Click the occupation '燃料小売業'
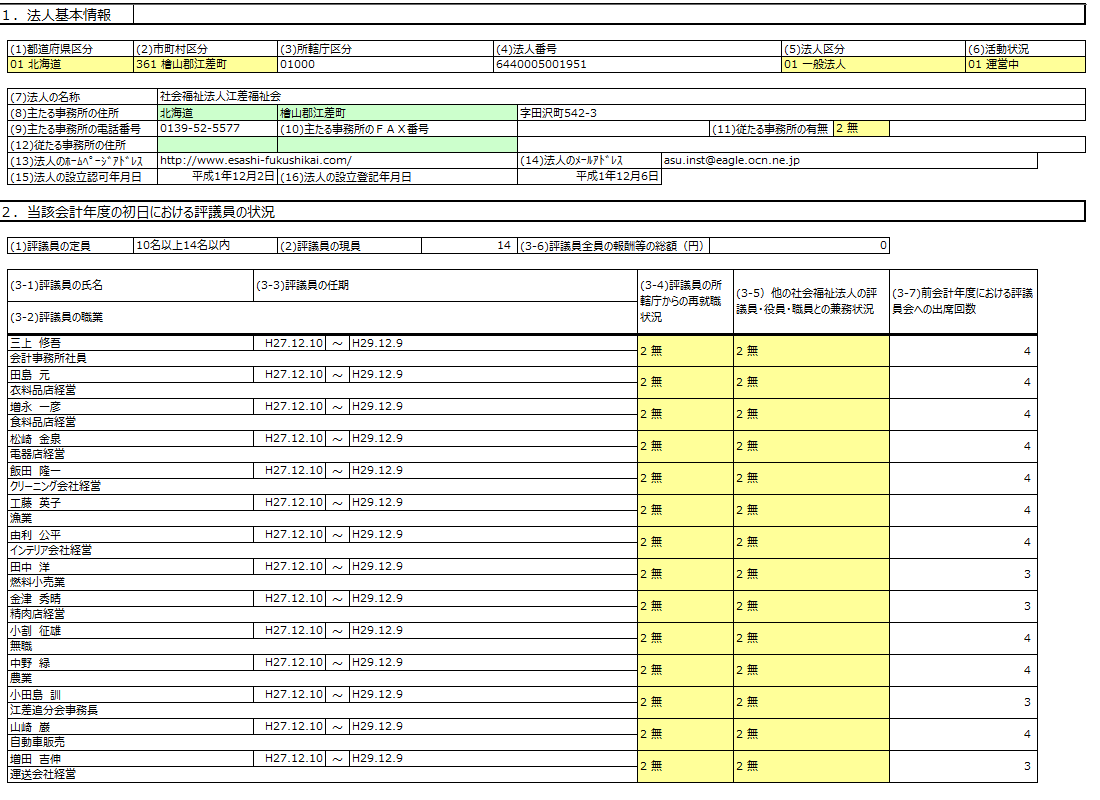 coord(322,582)
